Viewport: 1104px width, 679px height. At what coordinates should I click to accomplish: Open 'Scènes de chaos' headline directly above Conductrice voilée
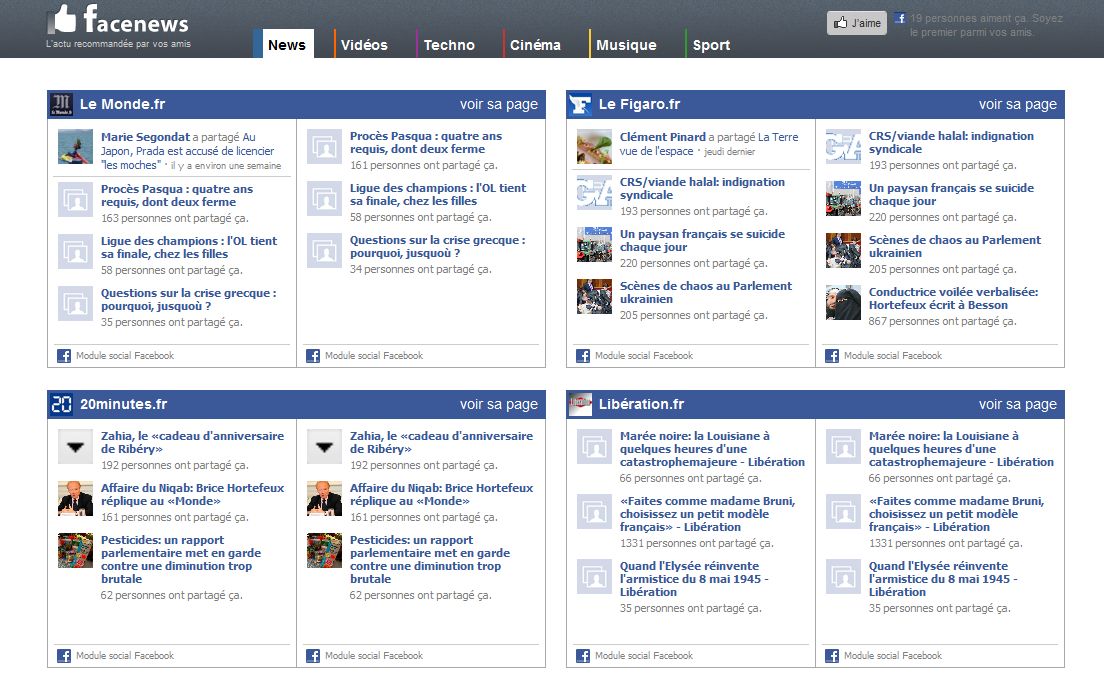click(955, 247)
